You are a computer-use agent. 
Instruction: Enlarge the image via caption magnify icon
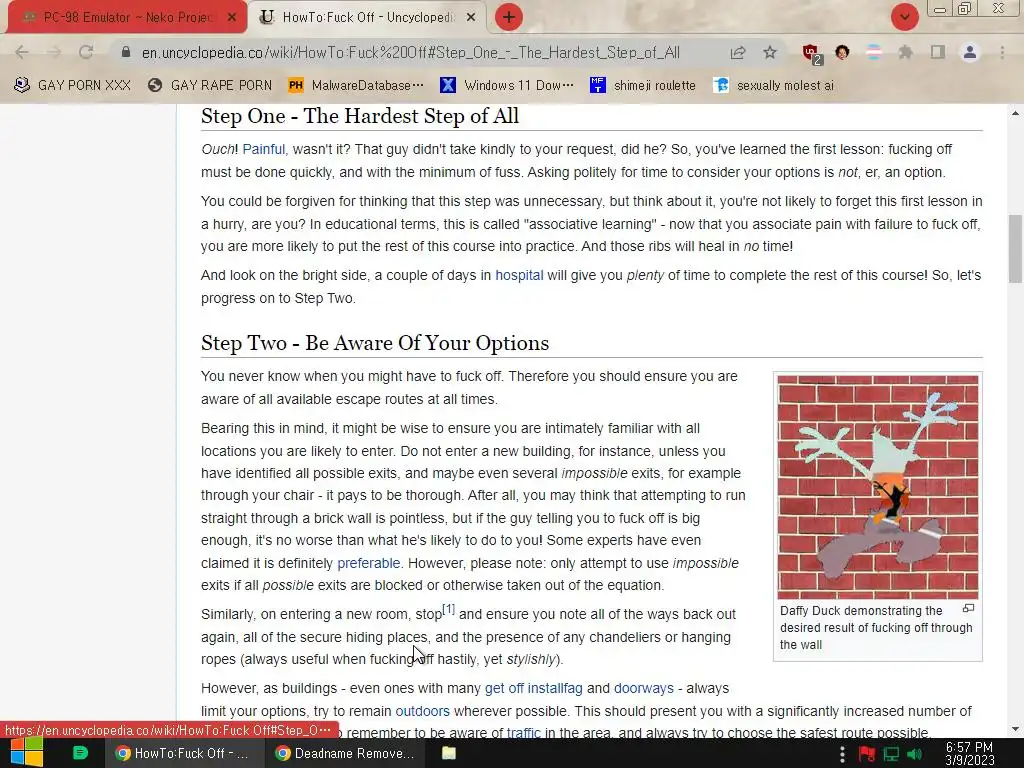968,609
